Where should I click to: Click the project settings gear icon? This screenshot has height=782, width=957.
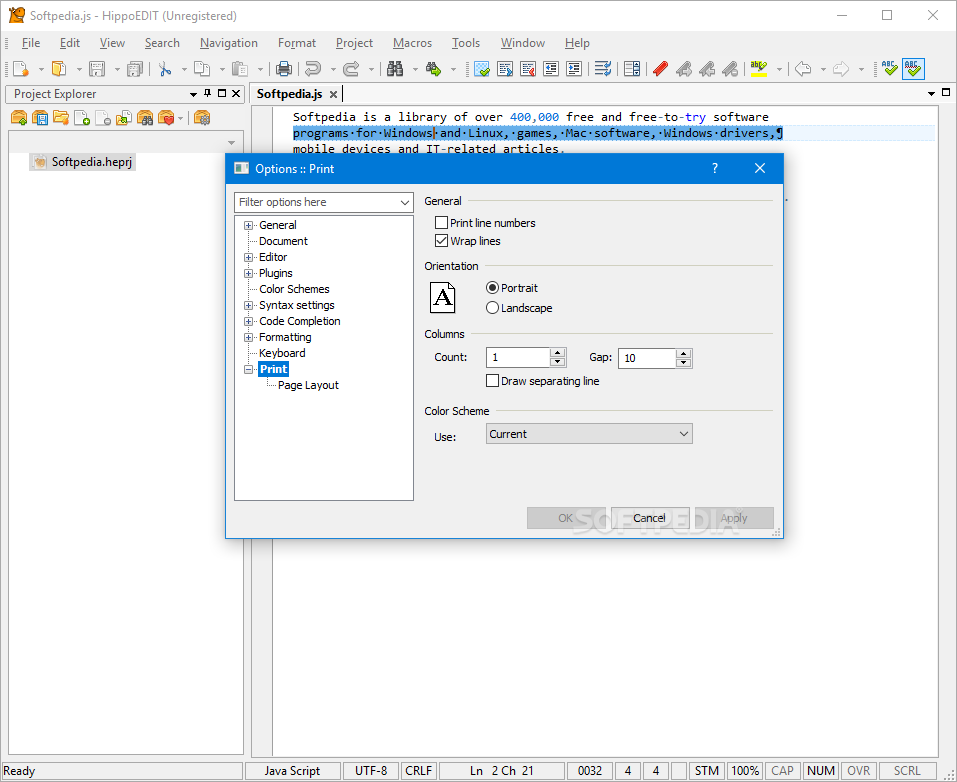coord(202,118)
